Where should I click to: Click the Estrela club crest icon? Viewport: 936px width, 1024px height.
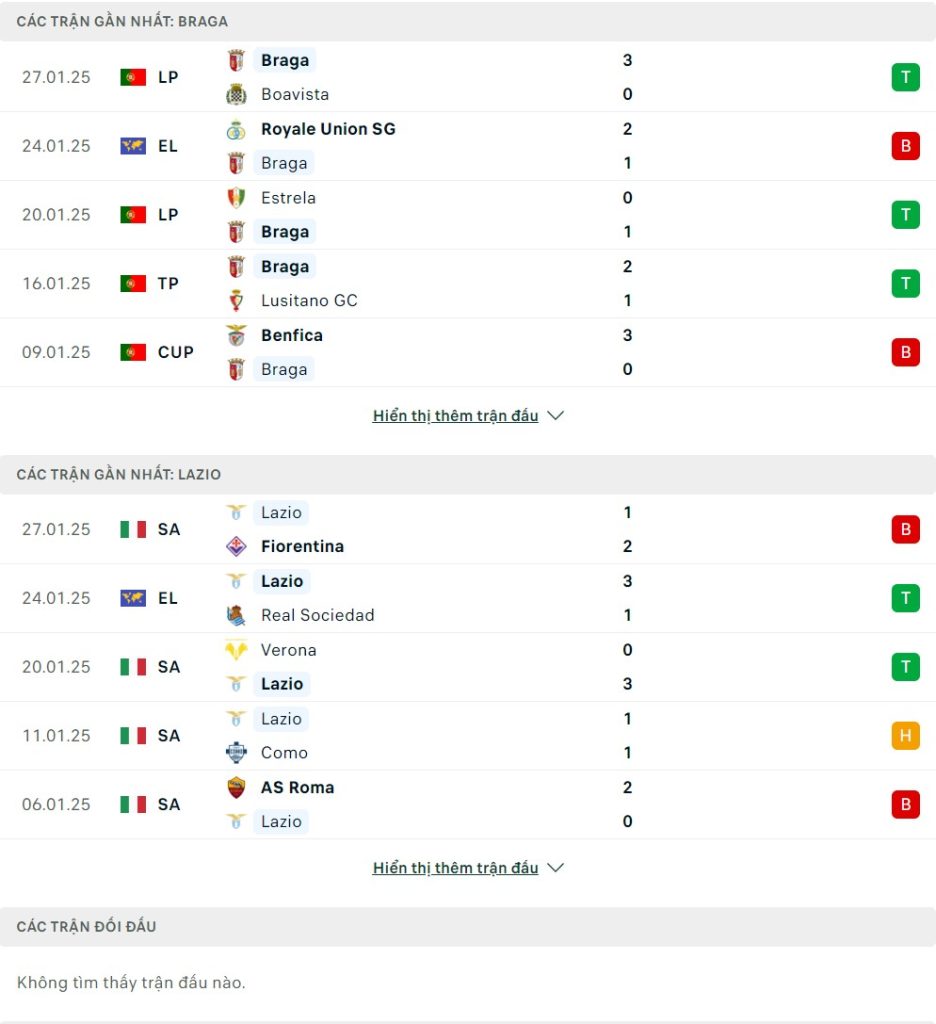pos(236,198)
